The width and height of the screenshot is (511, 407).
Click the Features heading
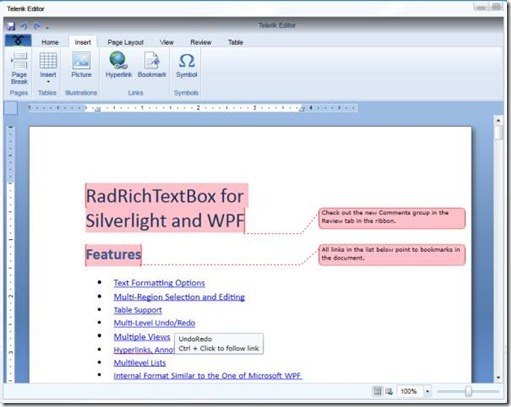tap(114, 255)
